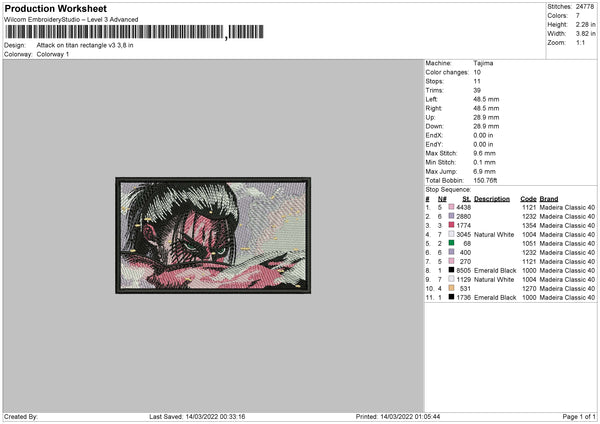Click stitch count 1129 in stop row 9

pos(463,280)
